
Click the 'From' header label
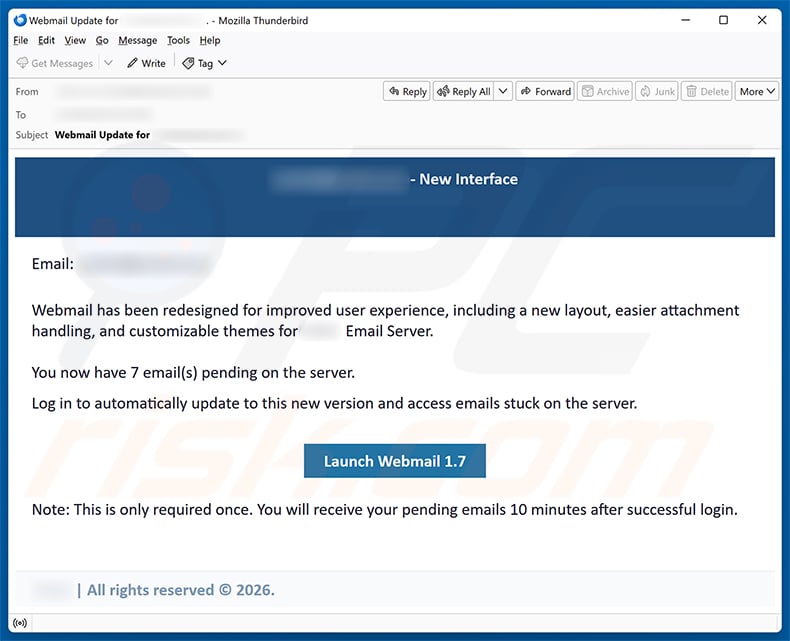[27, 91]
